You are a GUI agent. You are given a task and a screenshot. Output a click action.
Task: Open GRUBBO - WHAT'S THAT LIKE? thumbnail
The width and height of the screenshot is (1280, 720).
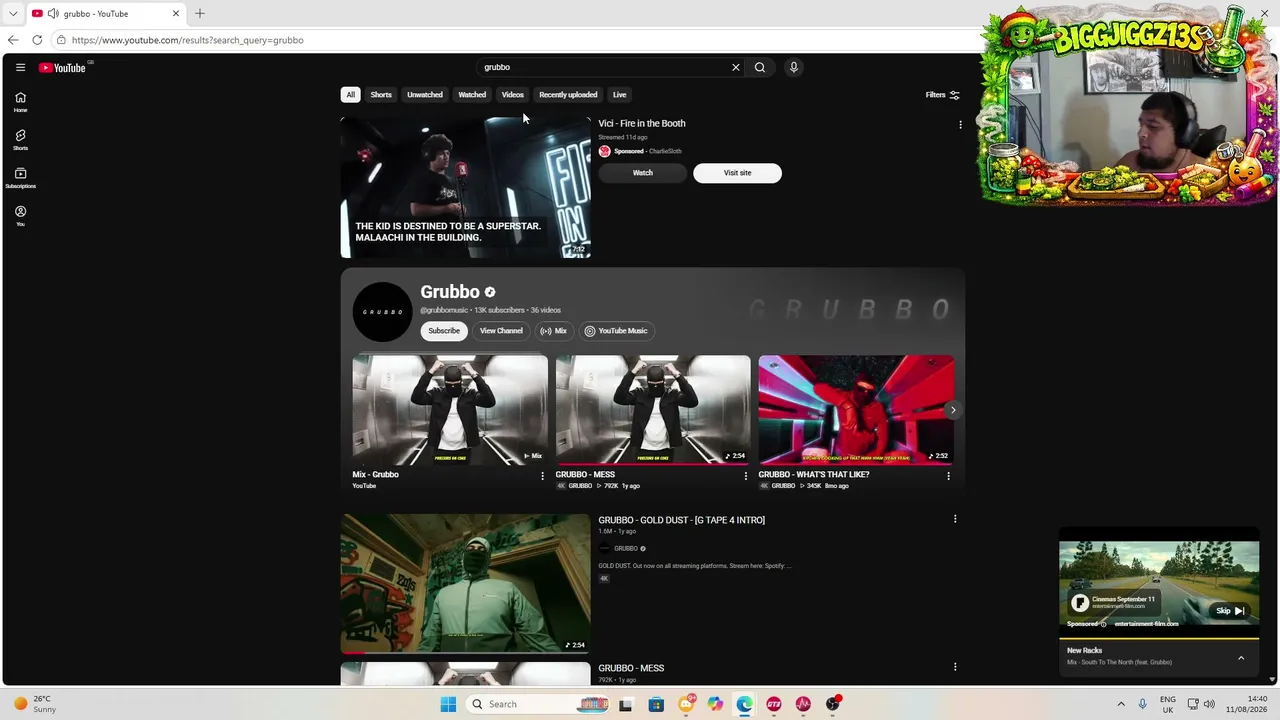(856, 410)
